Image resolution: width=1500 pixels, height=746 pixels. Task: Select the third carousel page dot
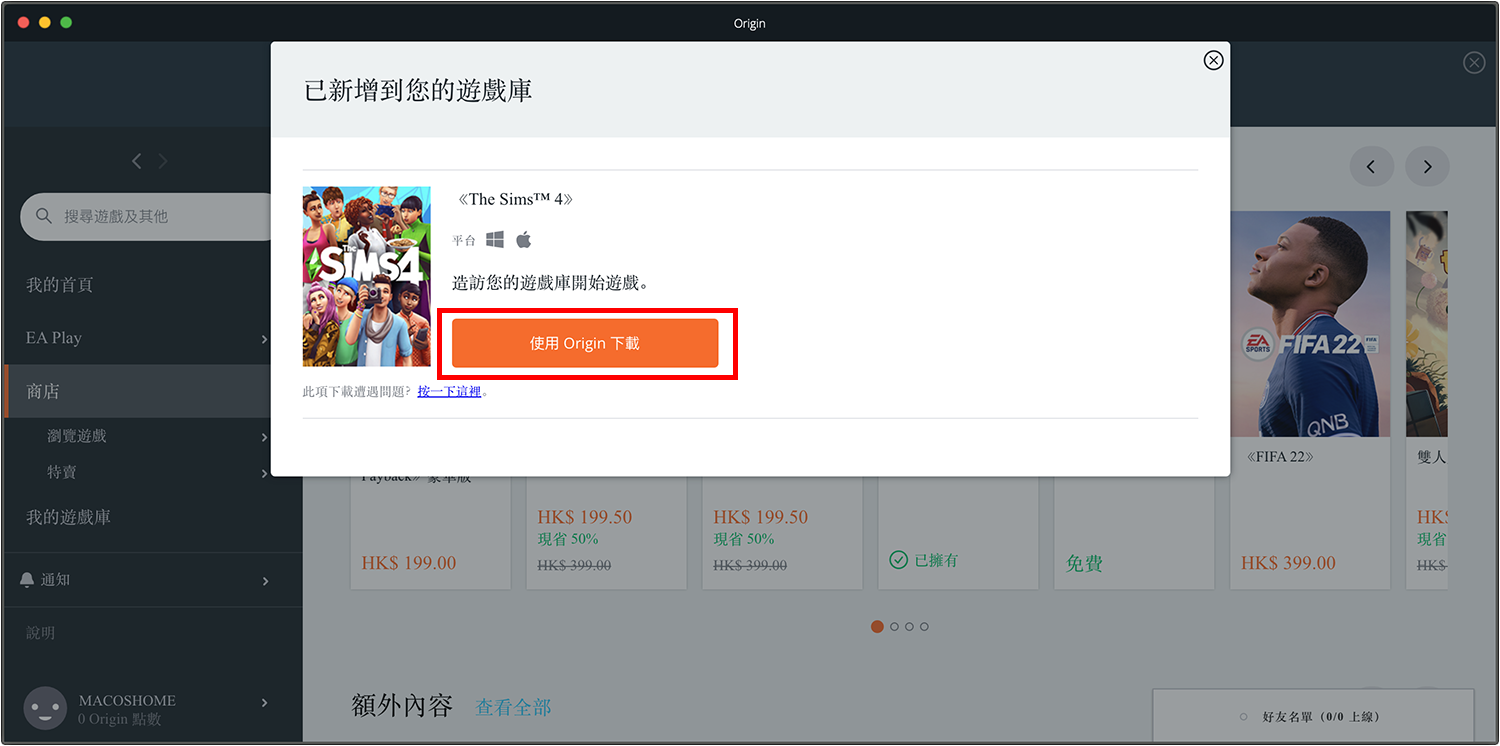[x=909, y=627]
